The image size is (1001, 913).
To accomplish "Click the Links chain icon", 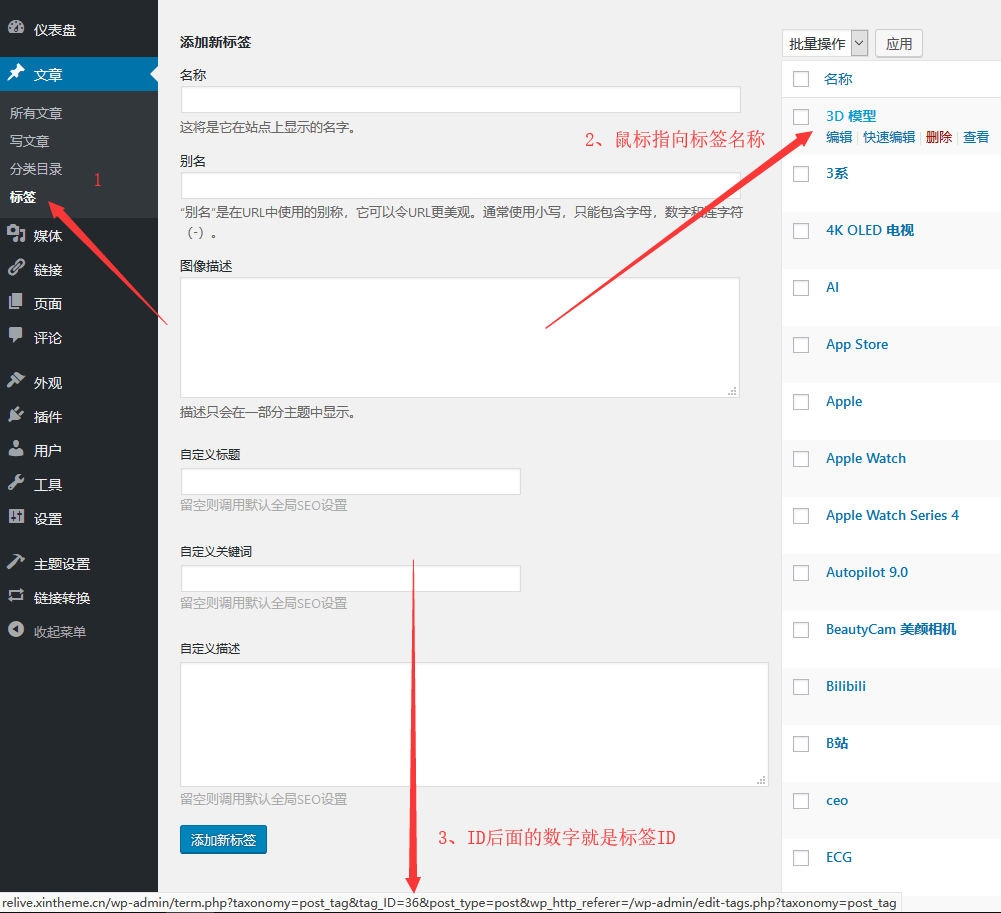I will pyautogui.click(x=16, y=269).
